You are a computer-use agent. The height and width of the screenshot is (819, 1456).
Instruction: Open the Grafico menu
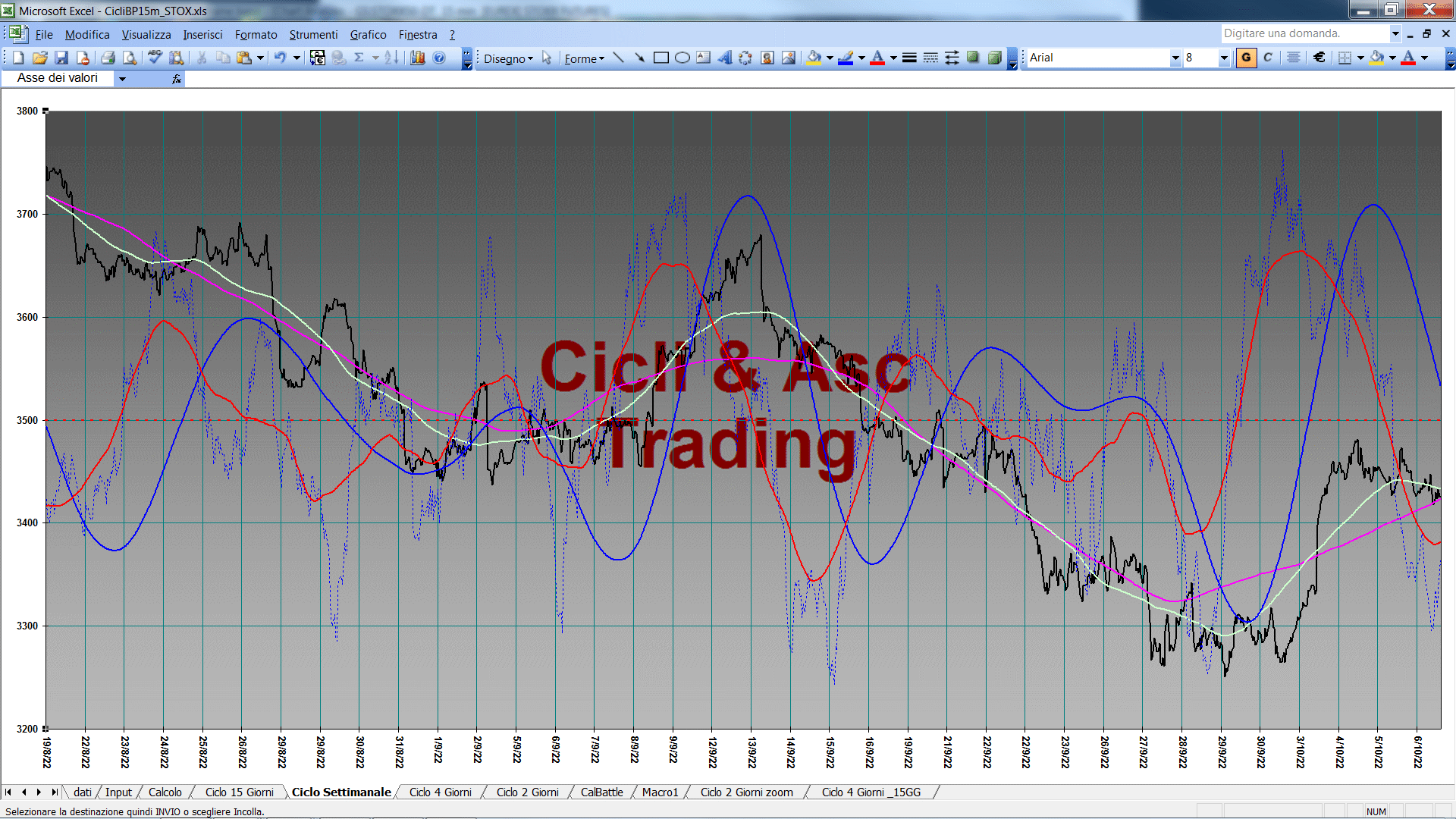(x=368, y=35)
